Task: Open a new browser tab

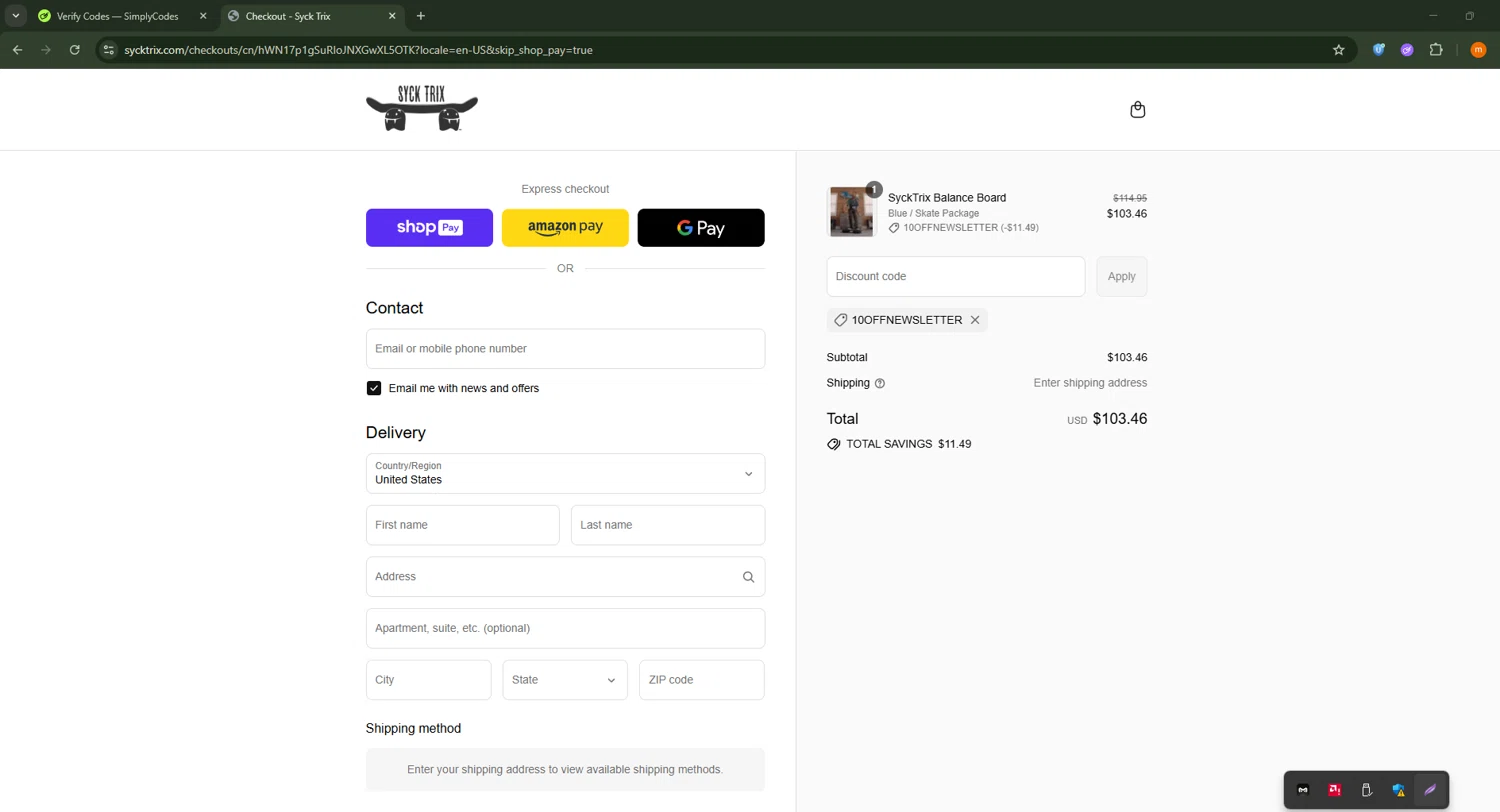Action: click(x=421, y=16)
